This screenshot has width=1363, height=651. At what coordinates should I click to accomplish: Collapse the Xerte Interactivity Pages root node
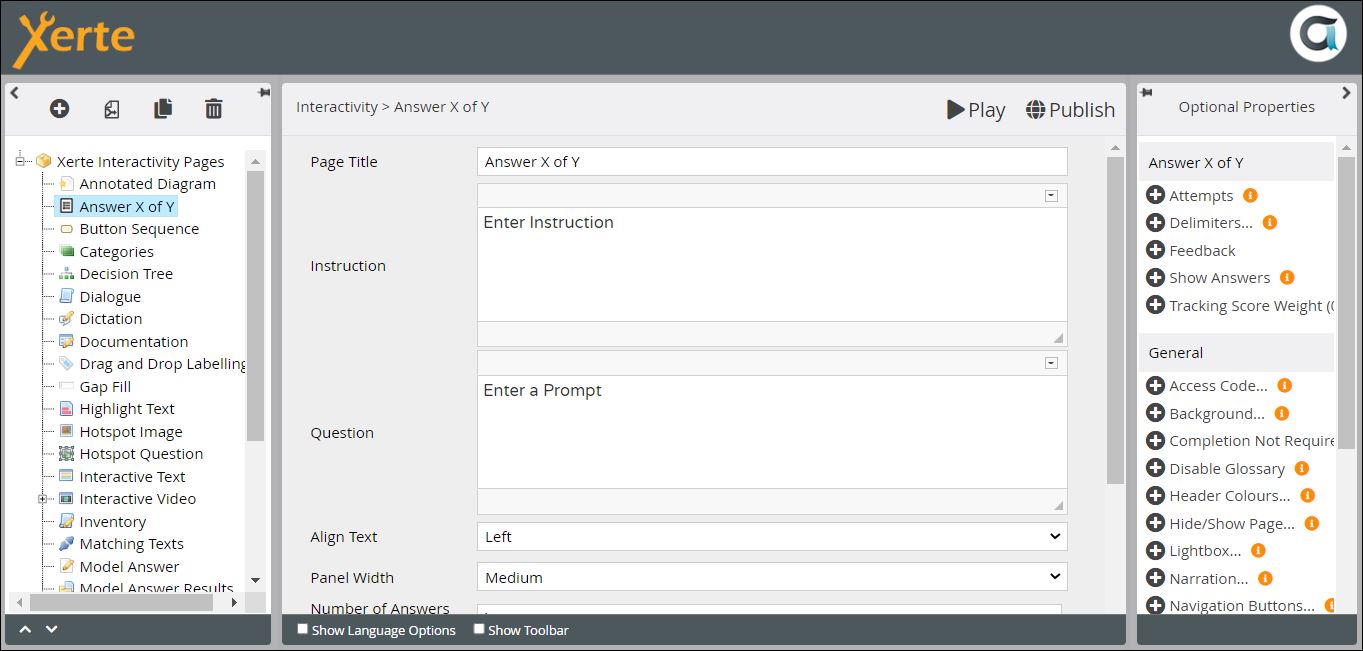tap(20, 161)
